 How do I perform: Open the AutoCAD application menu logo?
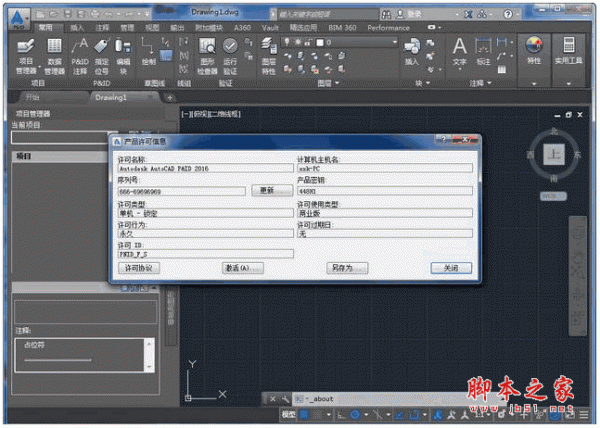coord(18,19)
